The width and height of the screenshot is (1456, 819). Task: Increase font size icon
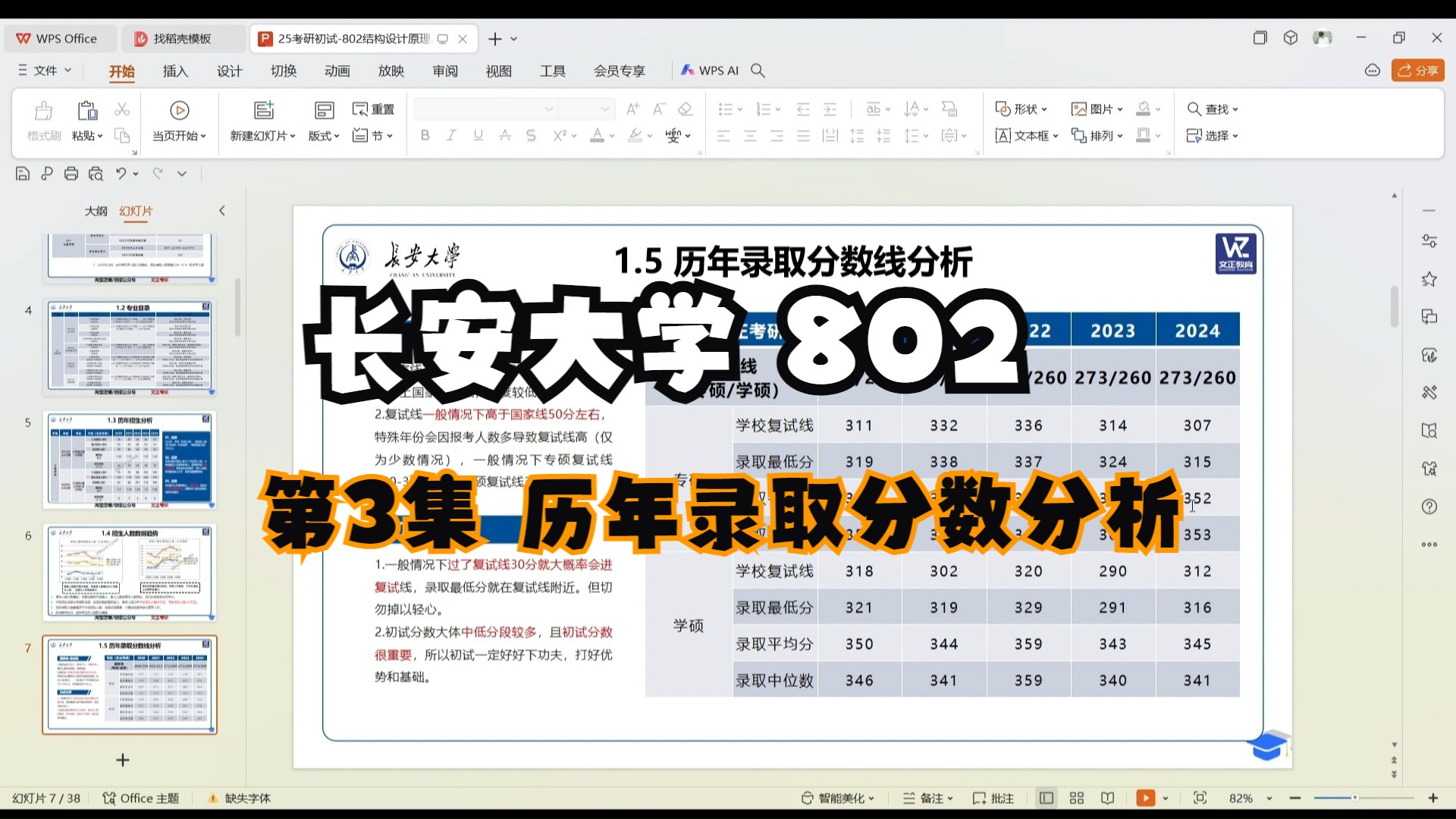click(632, 109)
